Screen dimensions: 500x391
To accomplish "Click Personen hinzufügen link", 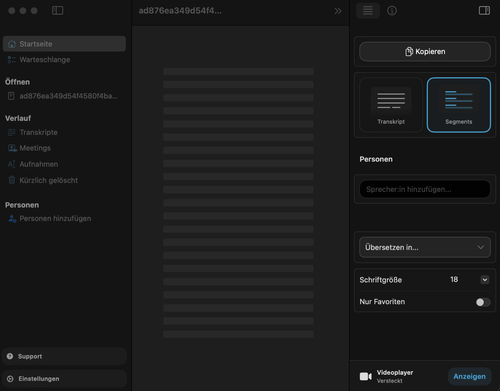I will click(55, 219).
